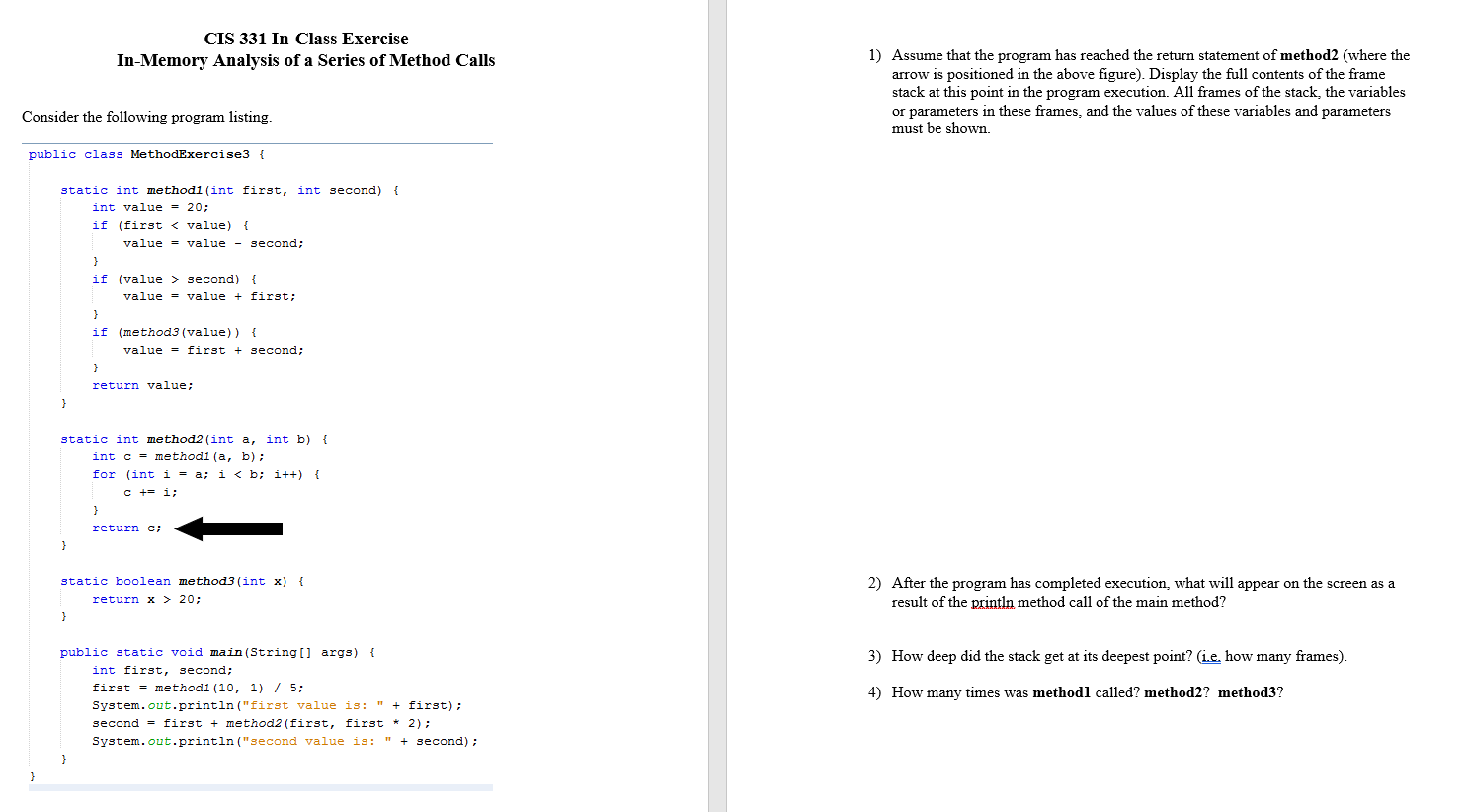The width and height of the screenshot is (1467, 812).
Task: Click the method3 signature line
Action: point(182,581)
